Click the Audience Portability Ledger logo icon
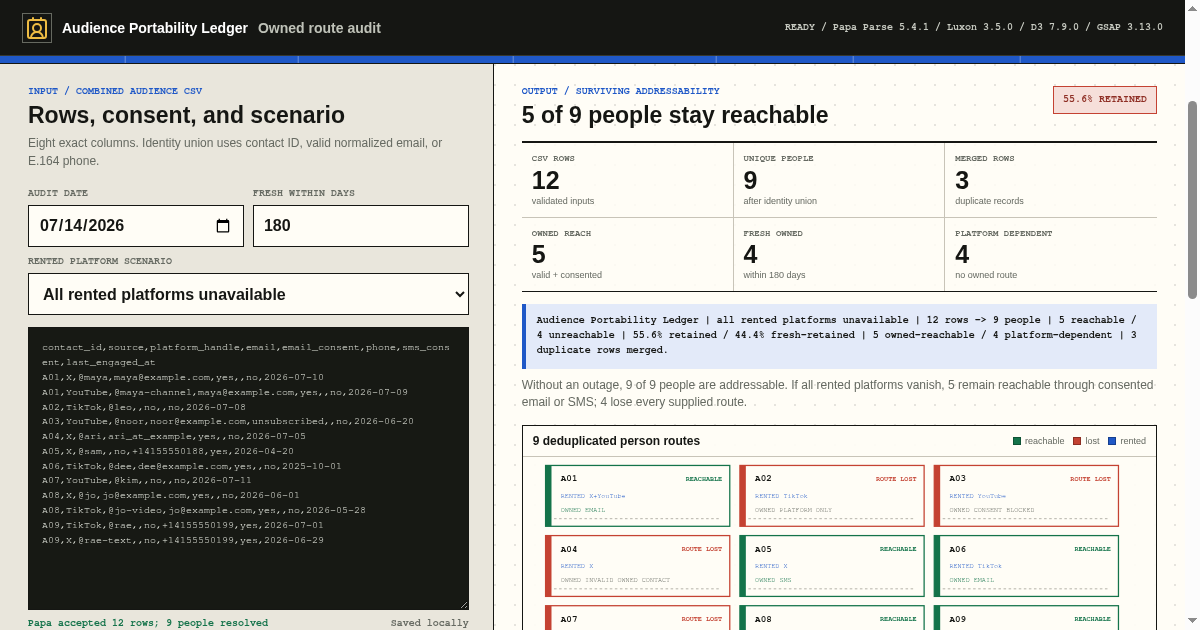 37,28
